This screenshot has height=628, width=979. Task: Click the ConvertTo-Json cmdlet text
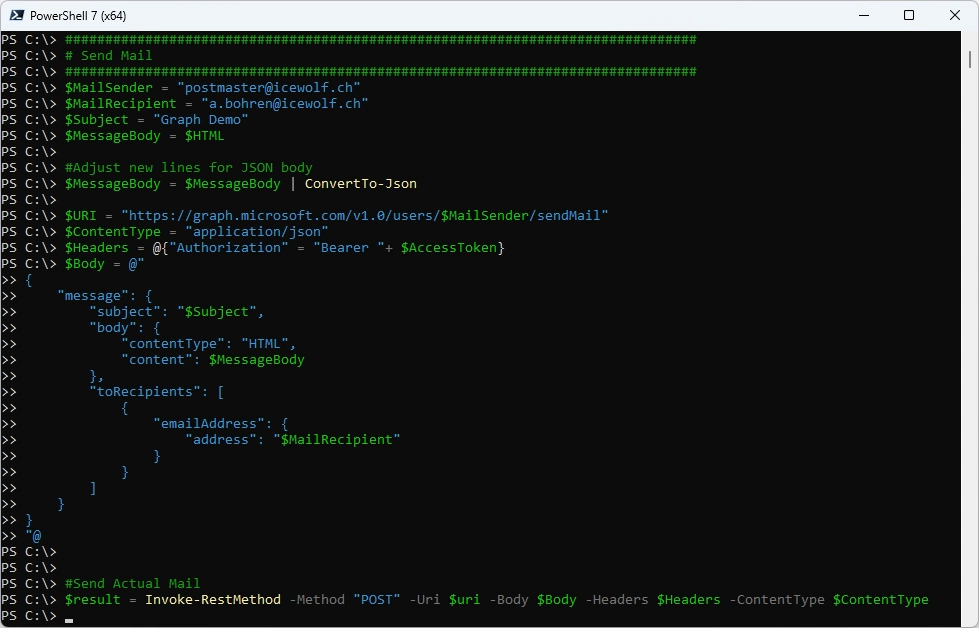pos(360,183)
